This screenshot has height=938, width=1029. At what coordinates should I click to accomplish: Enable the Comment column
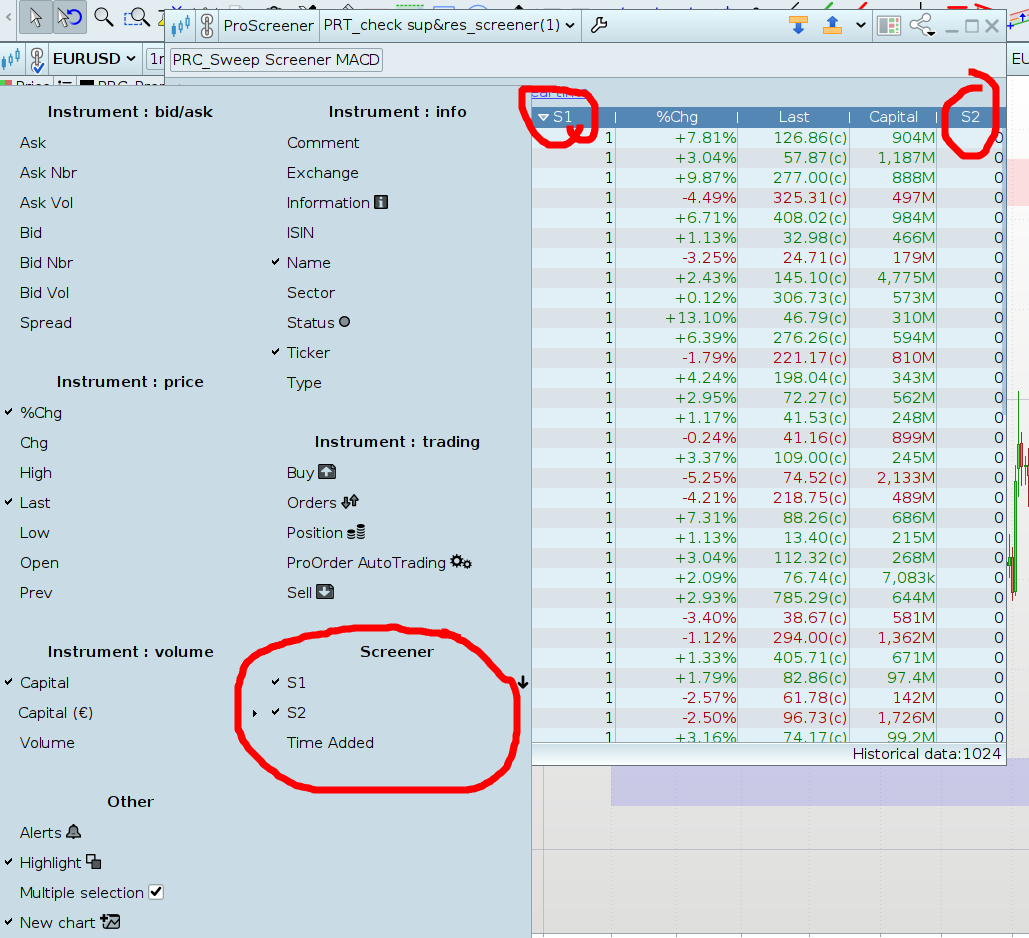323,142
